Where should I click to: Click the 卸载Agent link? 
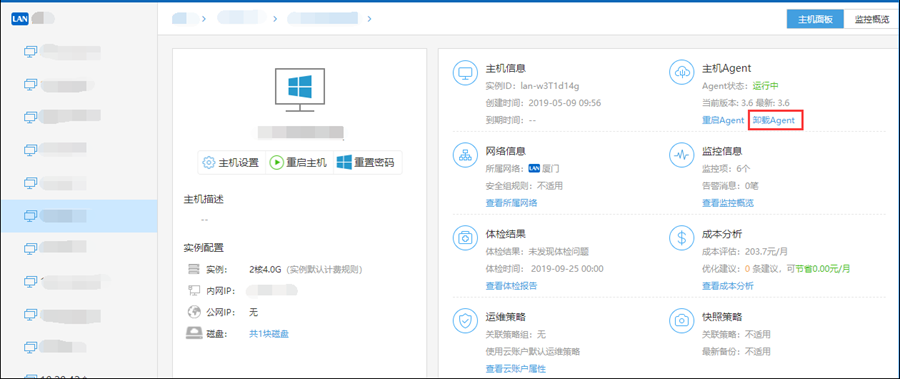coord(774,120)
